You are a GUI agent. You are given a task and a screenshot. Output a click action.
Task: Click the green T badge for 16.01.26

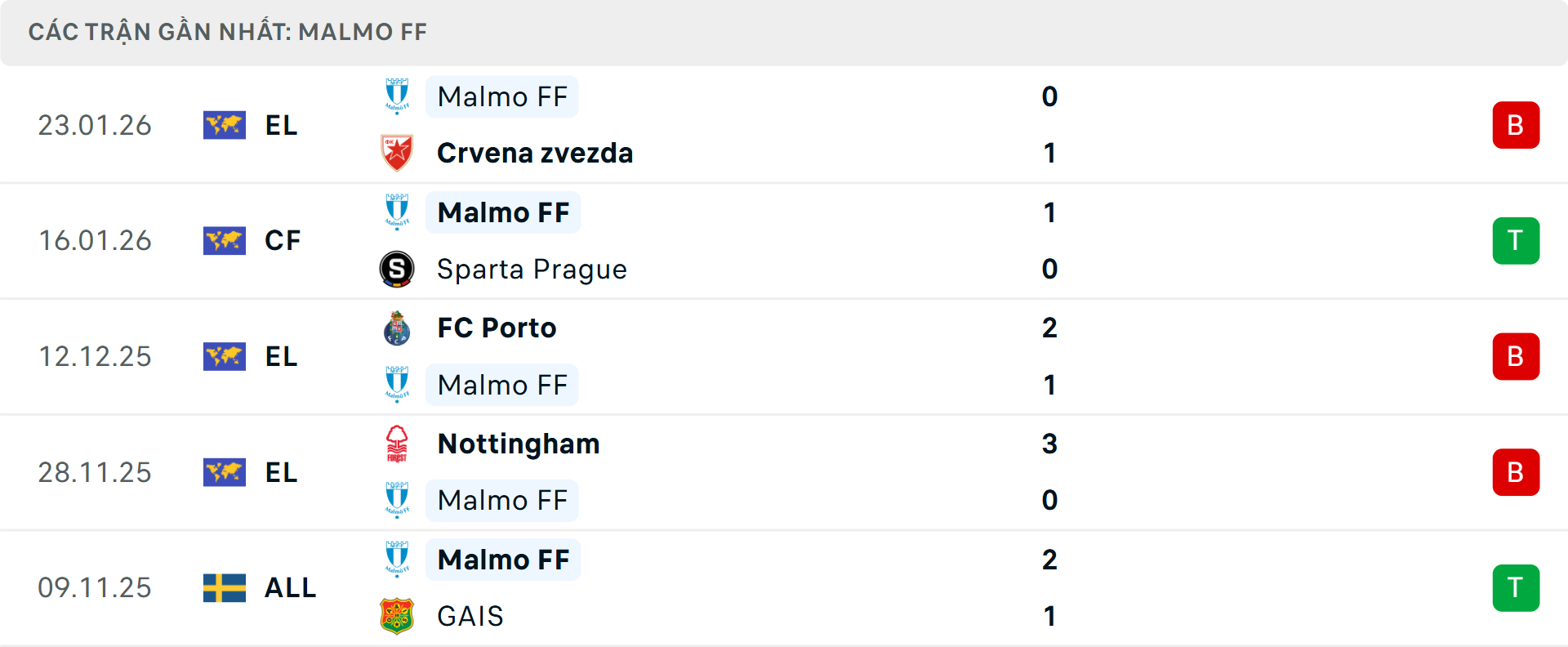(x=1516, y=241)
